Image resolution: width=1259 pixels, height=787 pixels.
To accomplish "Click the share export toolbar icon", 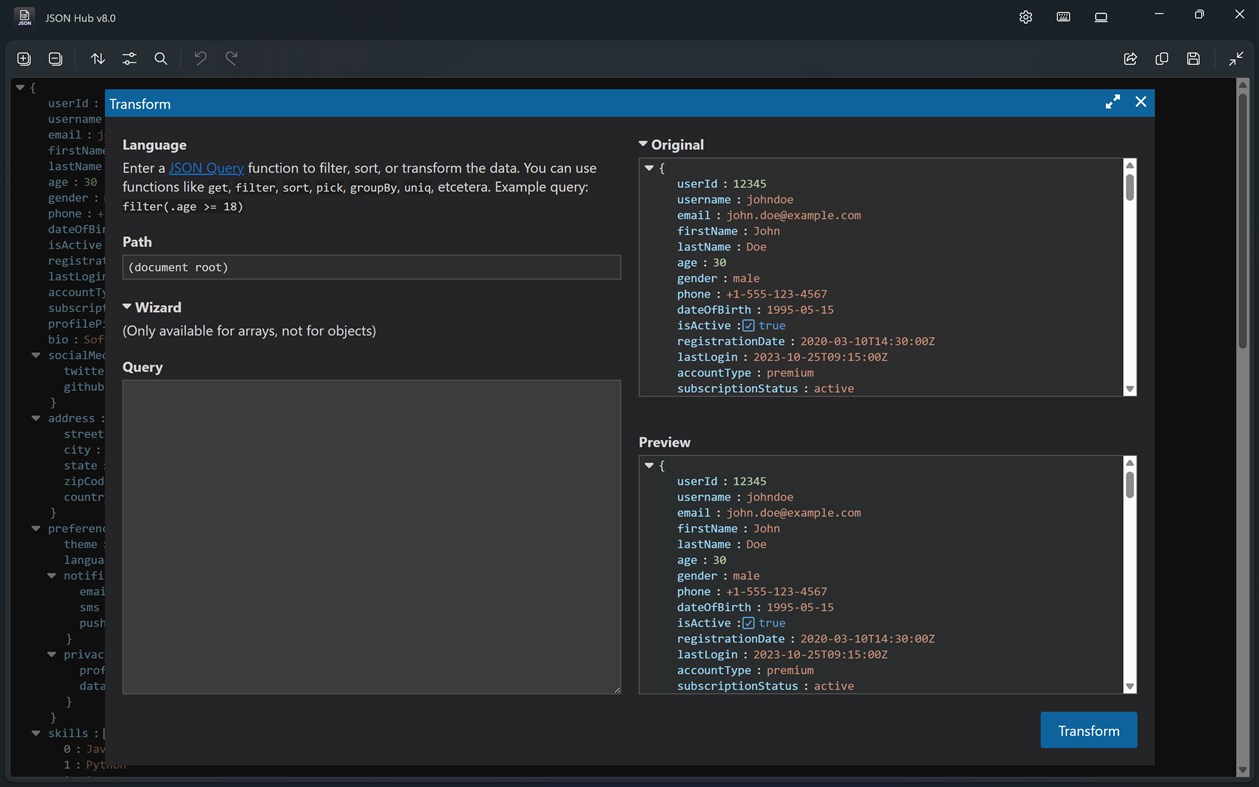I will [1130, 59].
